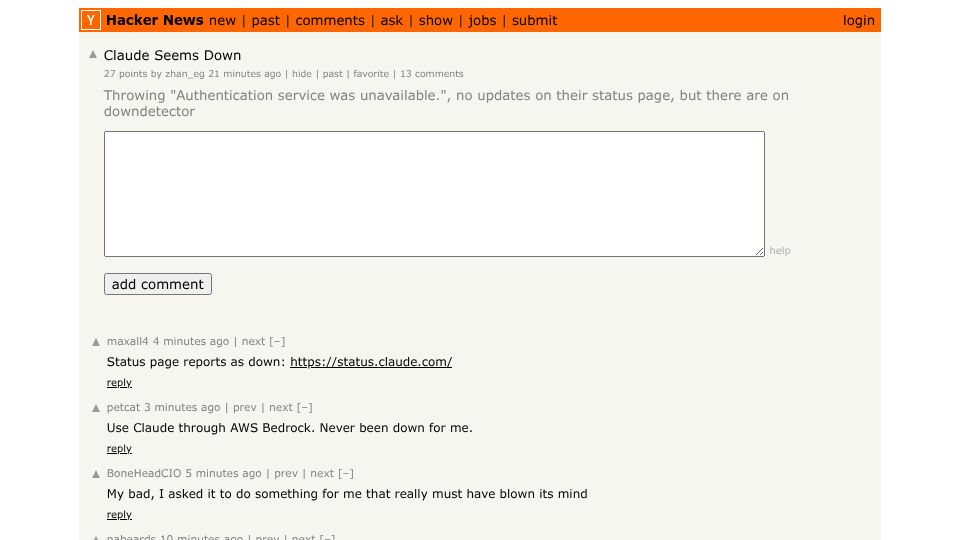960x540 pixels.
Task: Open the status.claude.com link
Action: (x=371, y=362)
